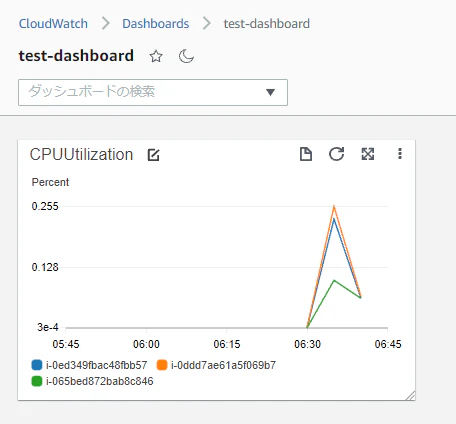The height and width of the screenshot is (424, 456).
Task: Click the 0.255 y-axis value
Action: (x=45, y=206)
